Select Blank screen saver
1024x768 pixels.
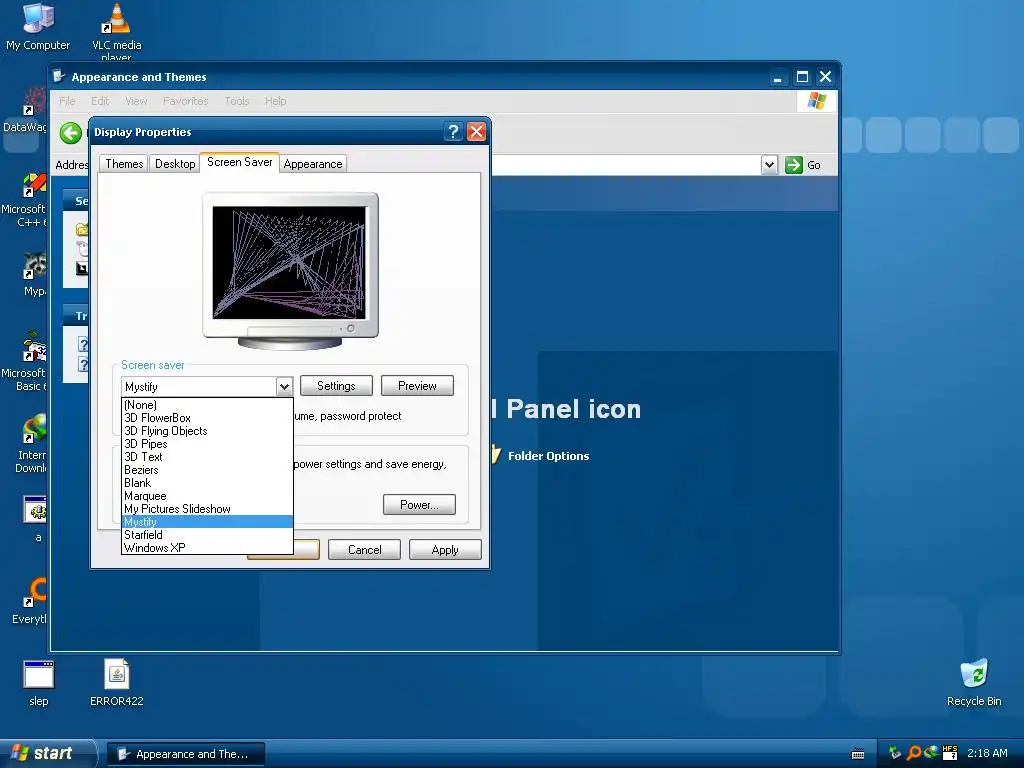[x=207, y=483]
